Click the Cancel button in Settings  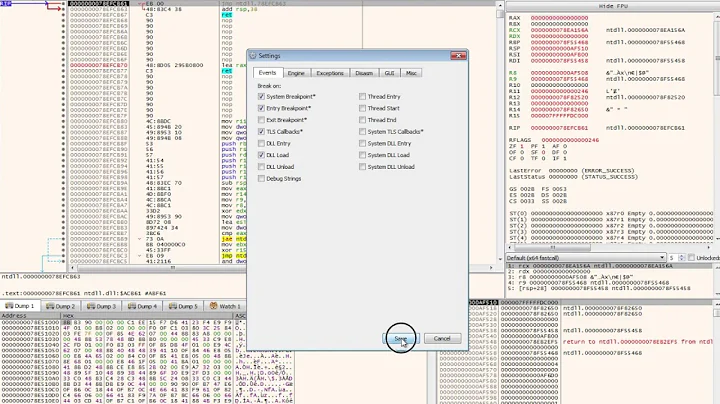tap(442, 338)
